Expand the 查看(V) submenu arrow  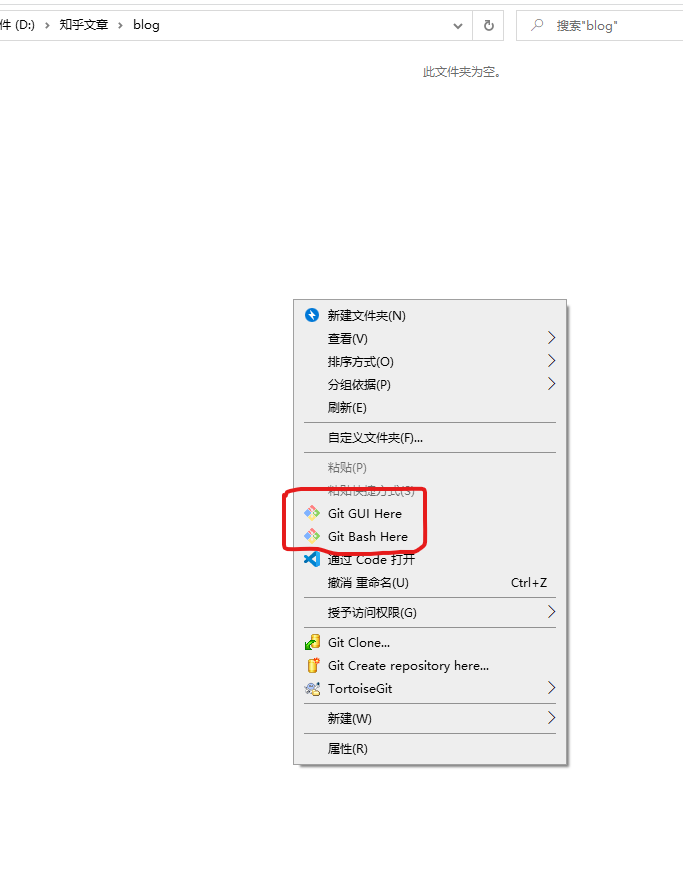(551, 338)
